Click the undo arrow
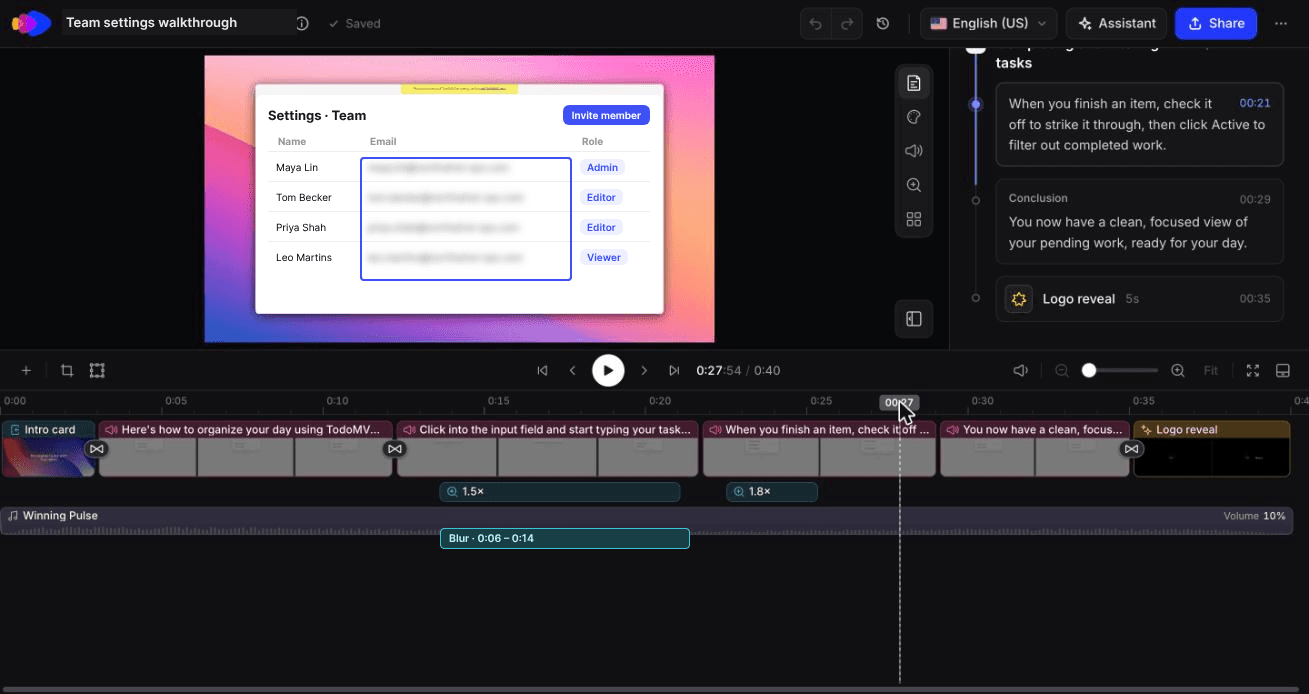 click(816, 23)
